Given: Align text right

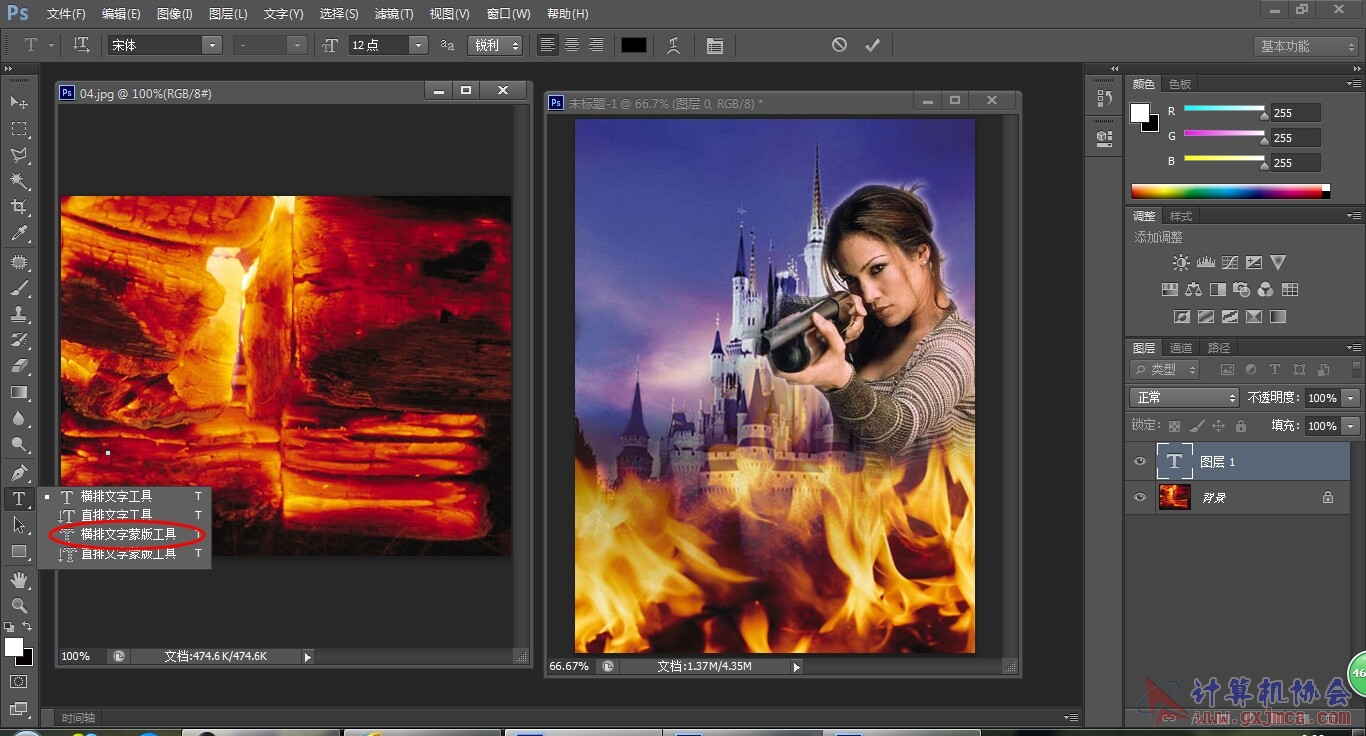Looking at the screenshot, I should pyautogui.click(x=596, y=45).
